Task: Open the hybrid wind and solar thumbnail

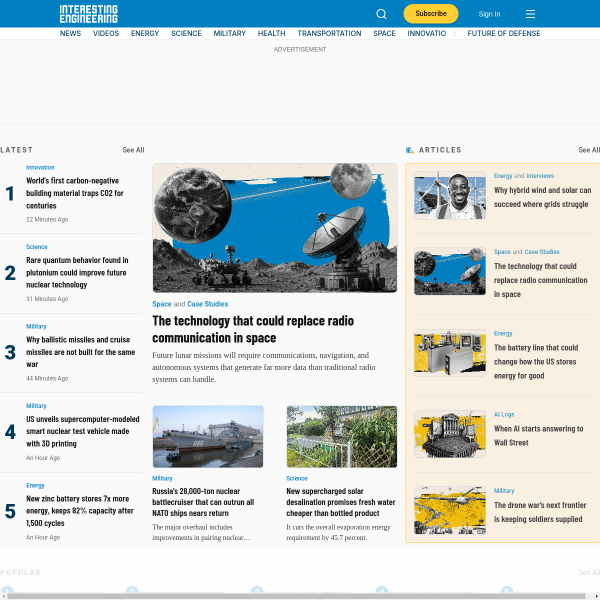Action: 450,196
